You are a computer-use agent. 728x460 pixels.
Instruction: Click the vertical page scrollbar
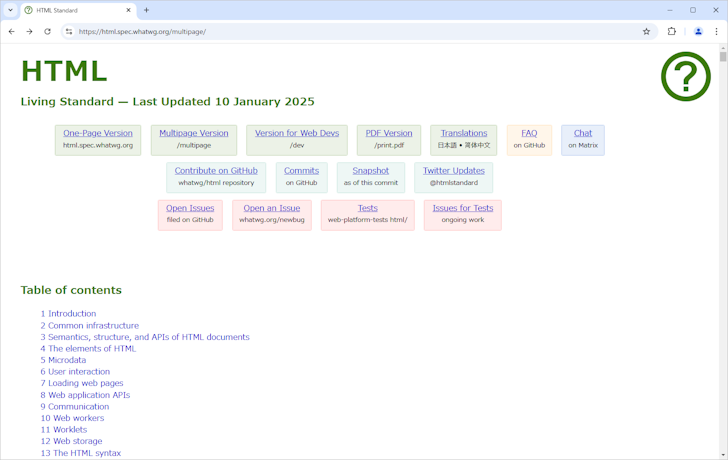(722, 250)
